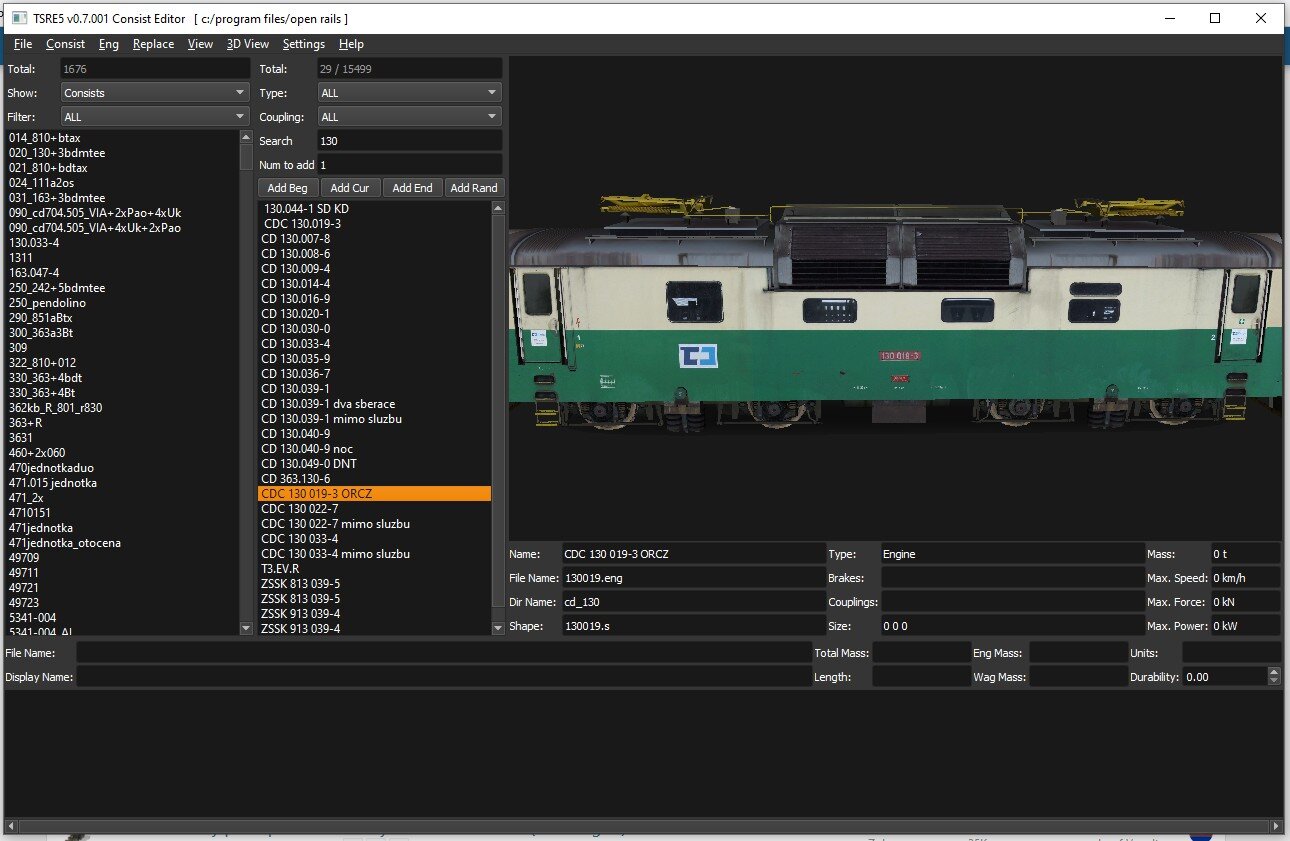Click the Add Beg button
1290x841 pixels.
[288, 188]
